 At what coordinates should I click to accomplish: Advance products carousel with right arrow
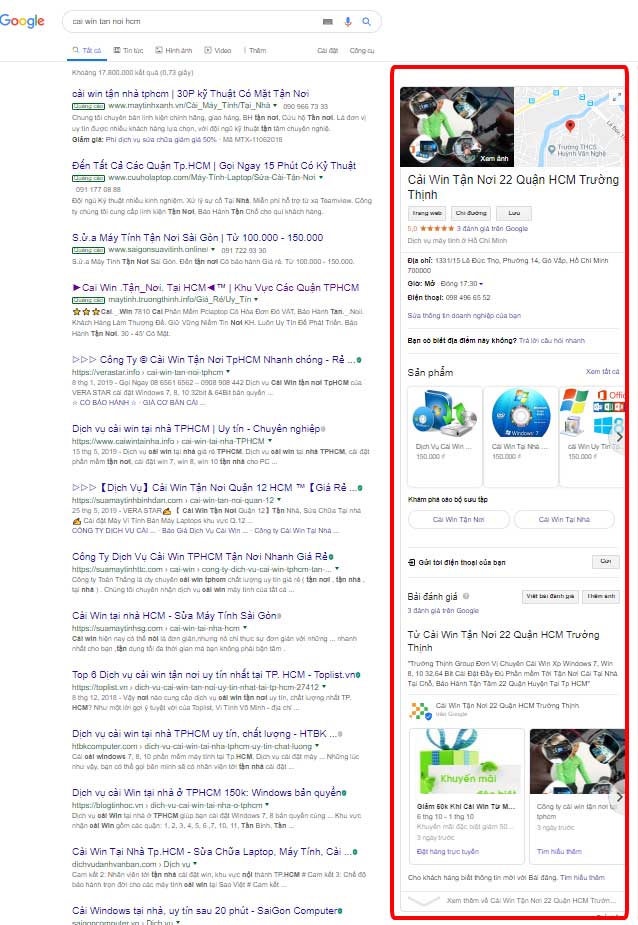618,437
